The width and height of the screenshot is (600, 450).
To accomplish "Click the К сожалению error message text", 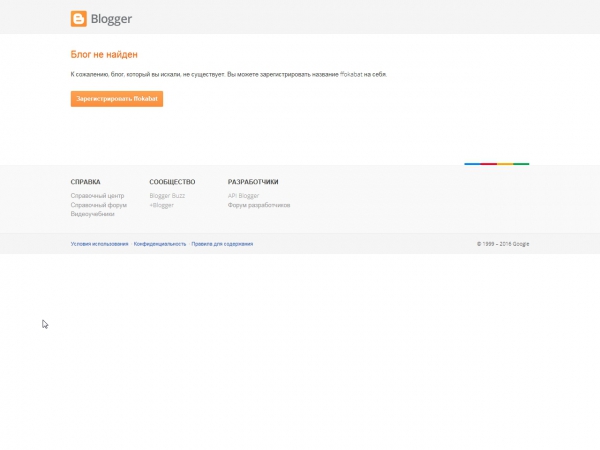I will coord(229,74).
